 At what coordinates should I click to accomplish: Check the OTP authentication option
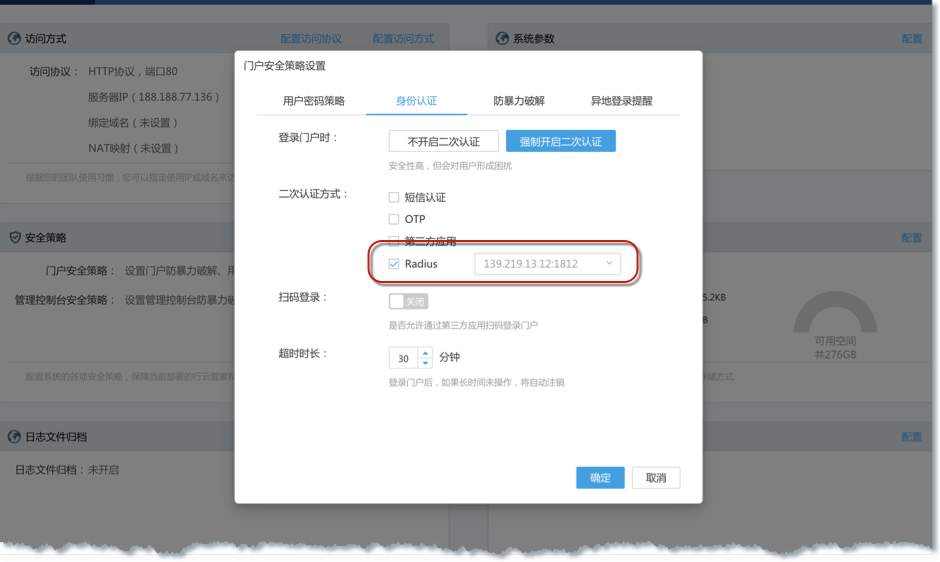pos(394,219)
